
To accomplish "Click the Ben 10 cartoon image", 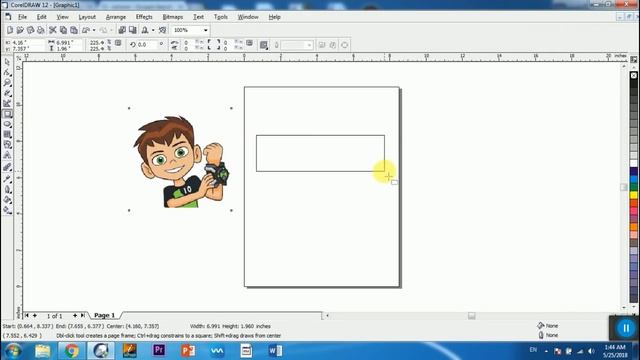I will coord(182,162).
